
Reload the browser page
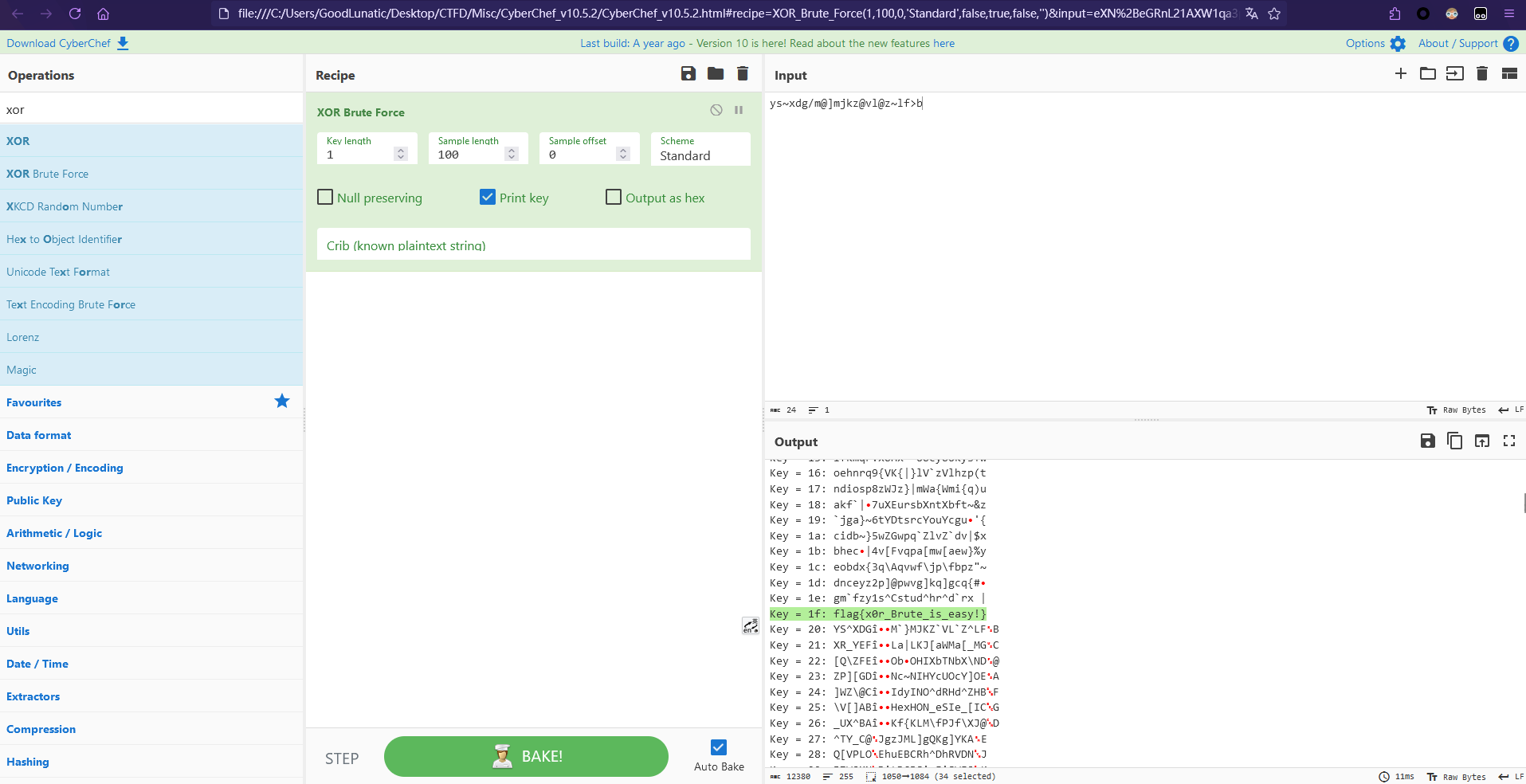tap(75, 14)
